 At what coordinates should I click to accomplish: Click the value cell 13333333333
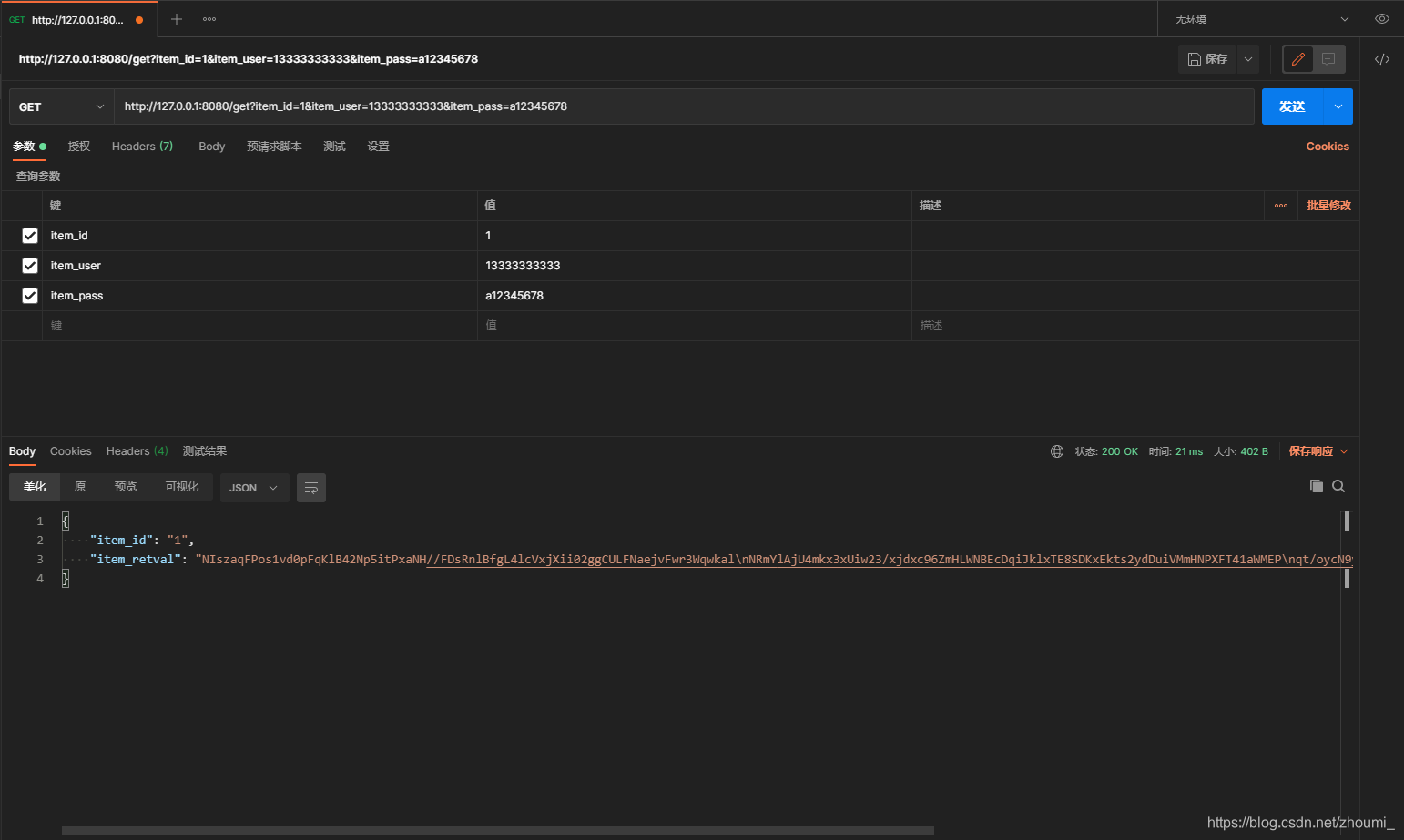(x=695, y=266)
